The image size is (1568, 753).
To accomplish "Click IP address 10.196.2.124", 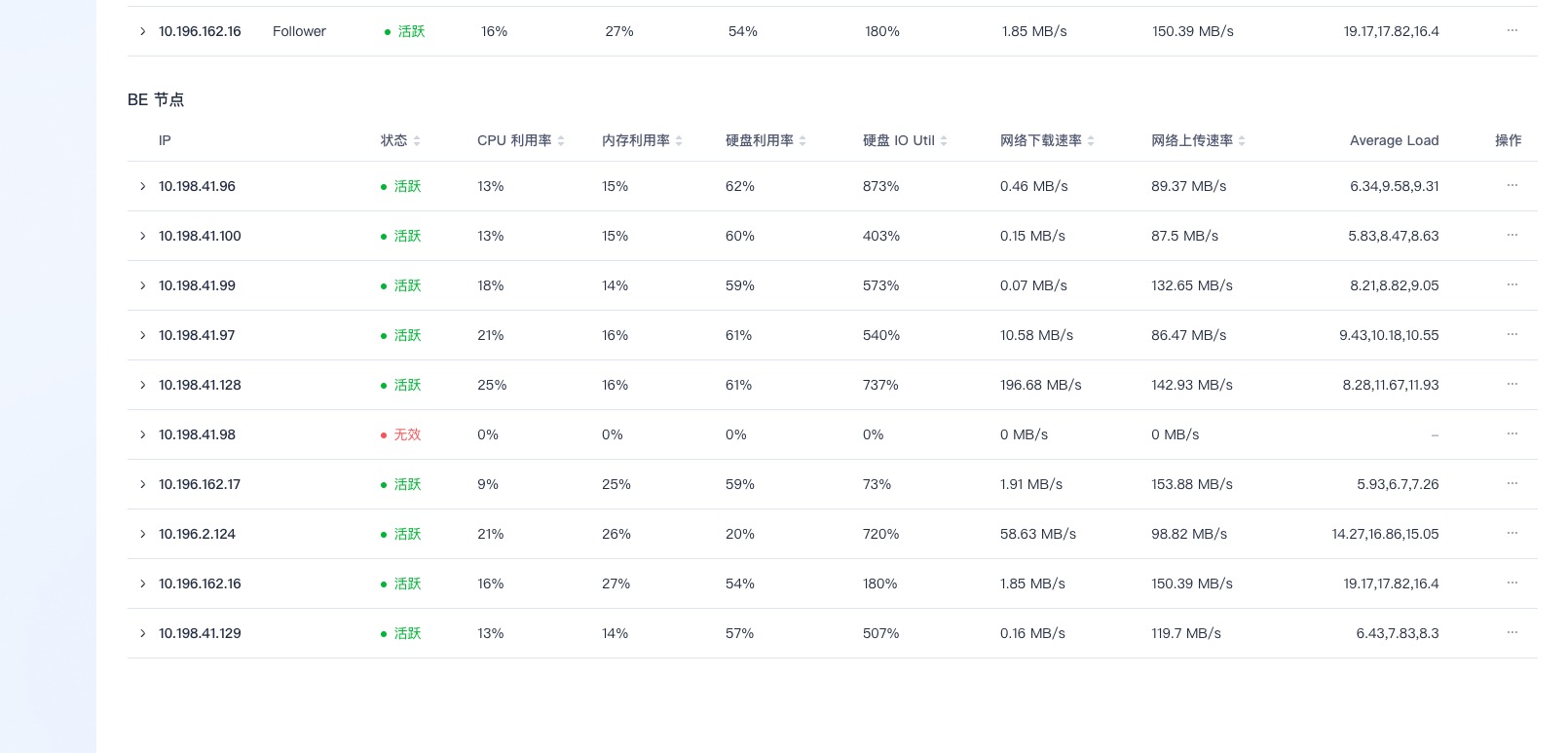I will click(197, 534).
